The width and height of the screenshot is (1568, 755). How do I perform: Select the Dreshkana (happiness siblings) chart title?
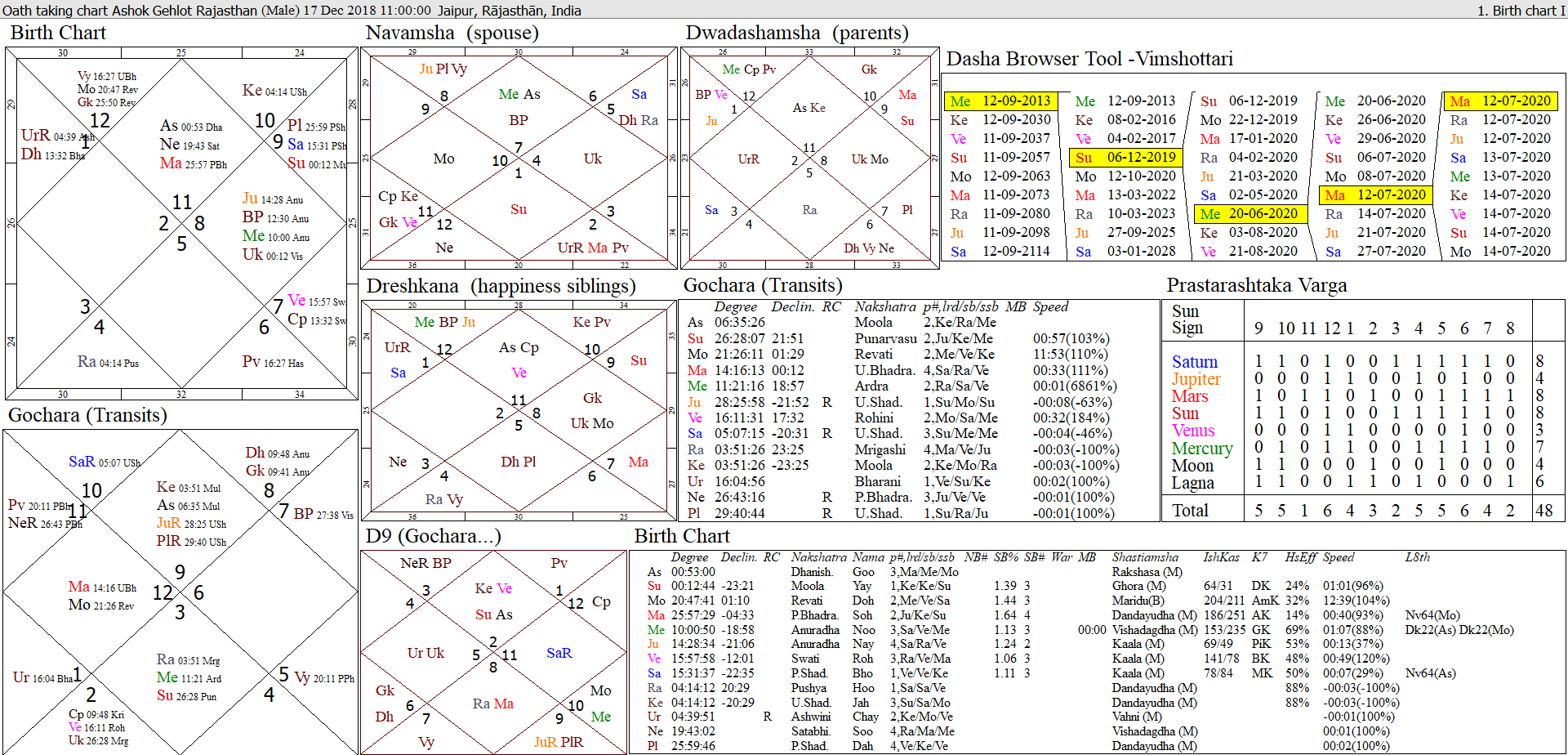coord(501,286)
